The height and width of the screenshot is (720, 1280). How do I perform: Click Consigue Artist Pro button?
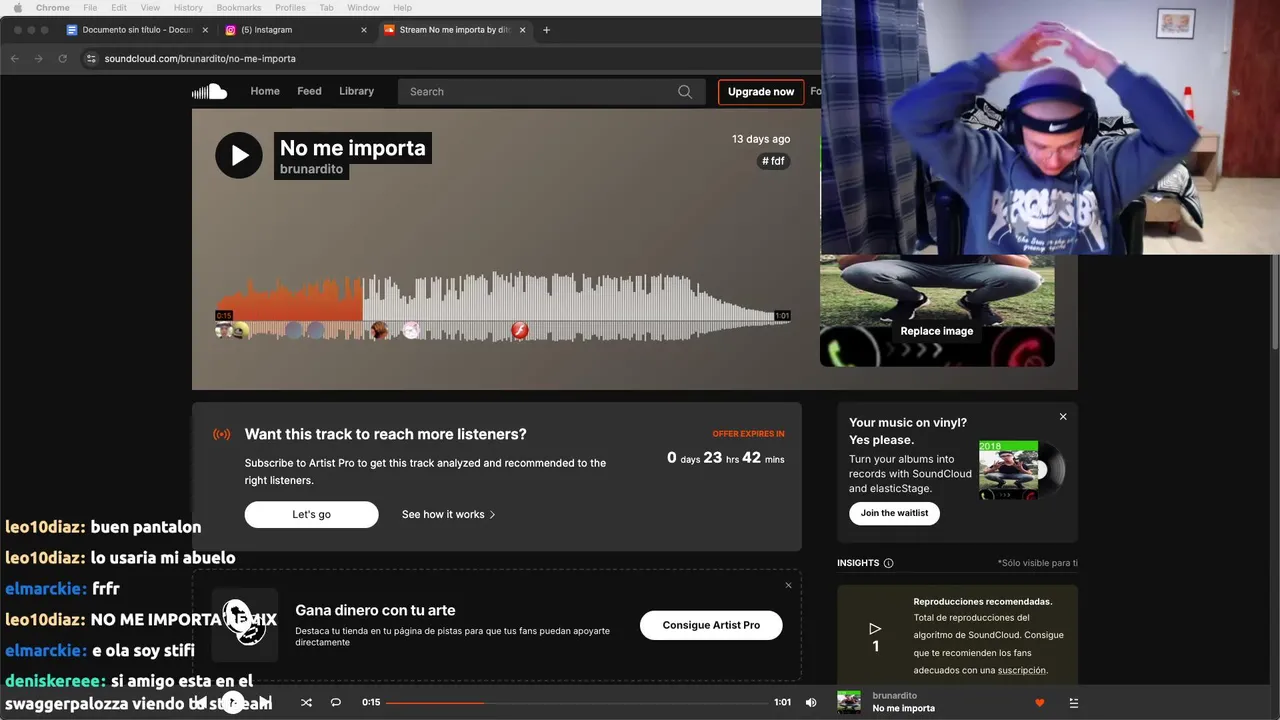pyautogui.click(x=711, y=625)
